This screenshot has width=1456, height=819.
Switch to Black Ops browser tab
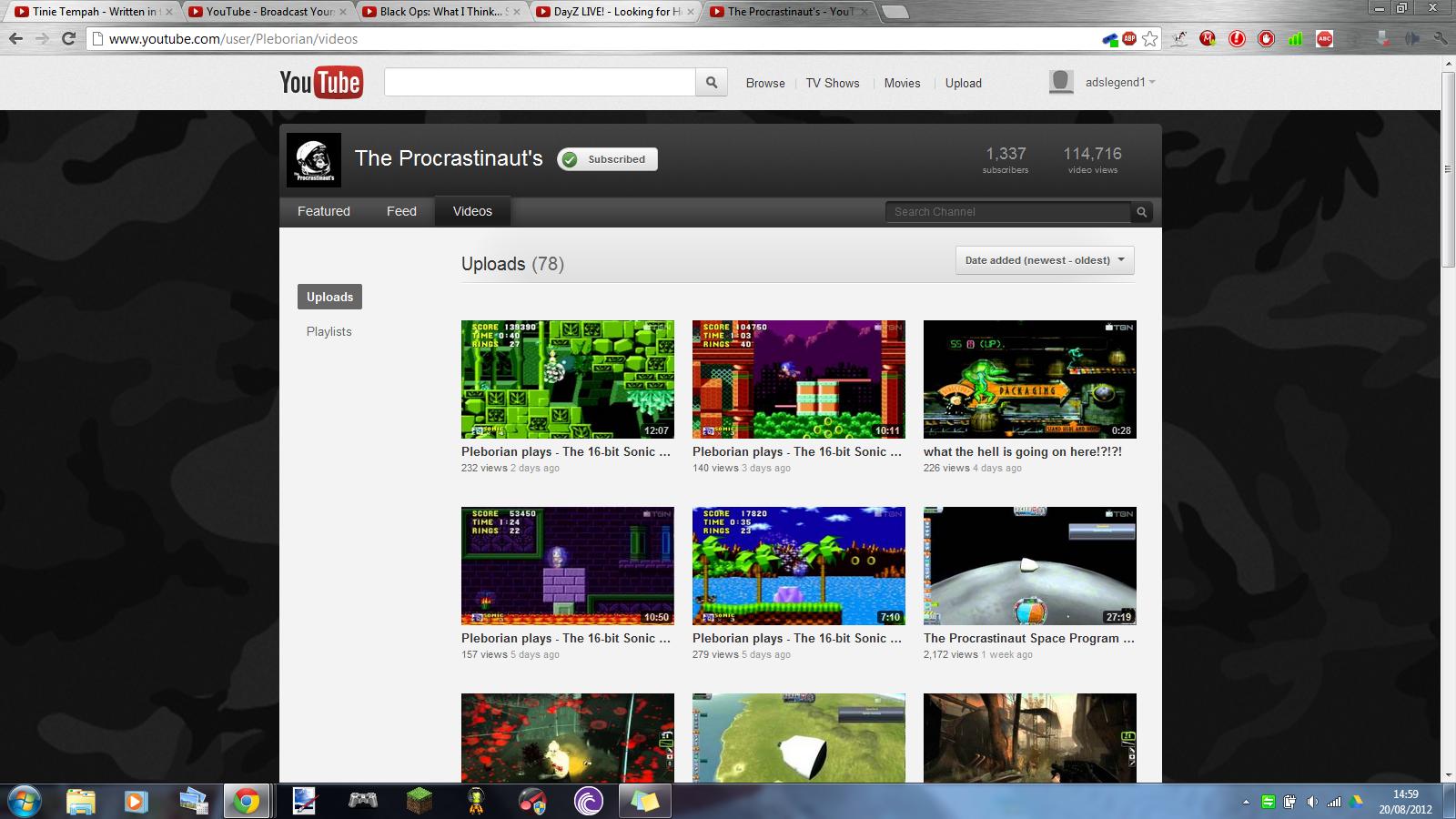pyautogui.click(x=442, y=12)
